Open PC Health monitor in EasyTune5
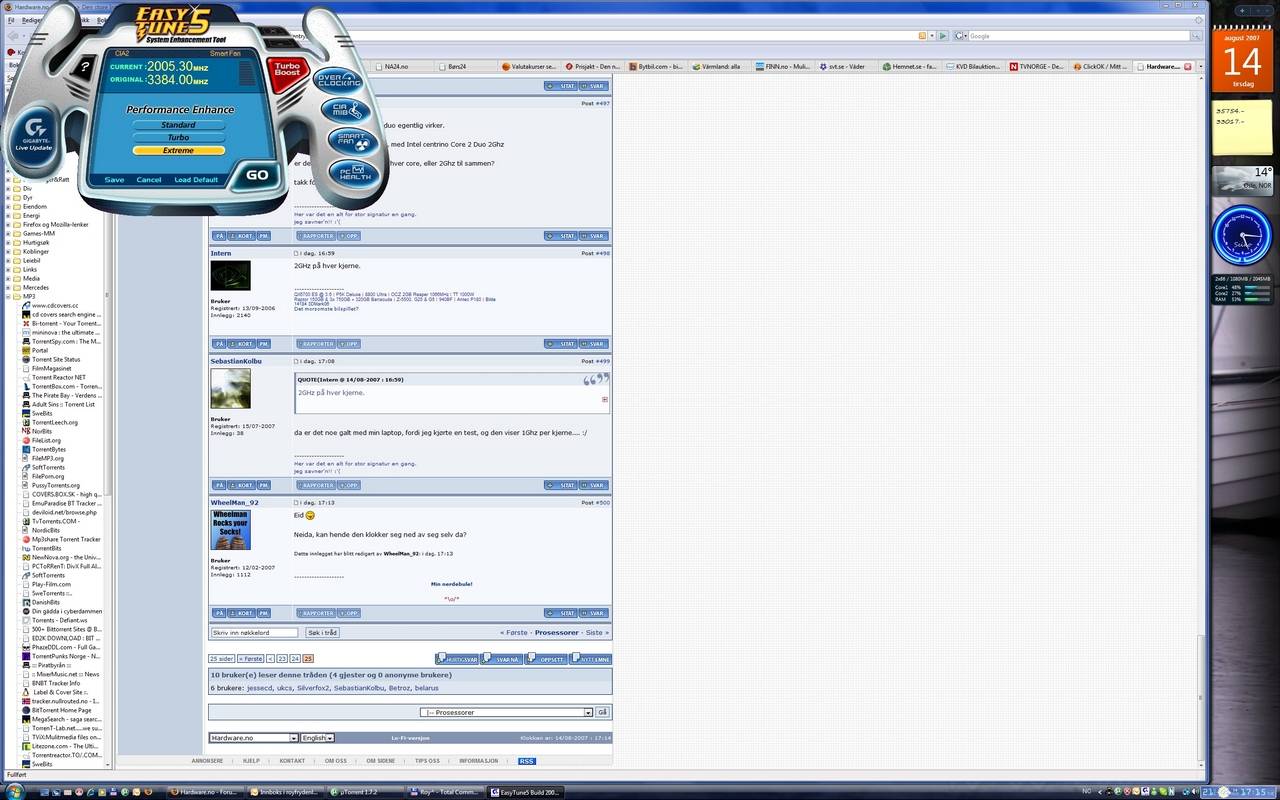This screenshot has height=800, width=1280. pos(355,172)
